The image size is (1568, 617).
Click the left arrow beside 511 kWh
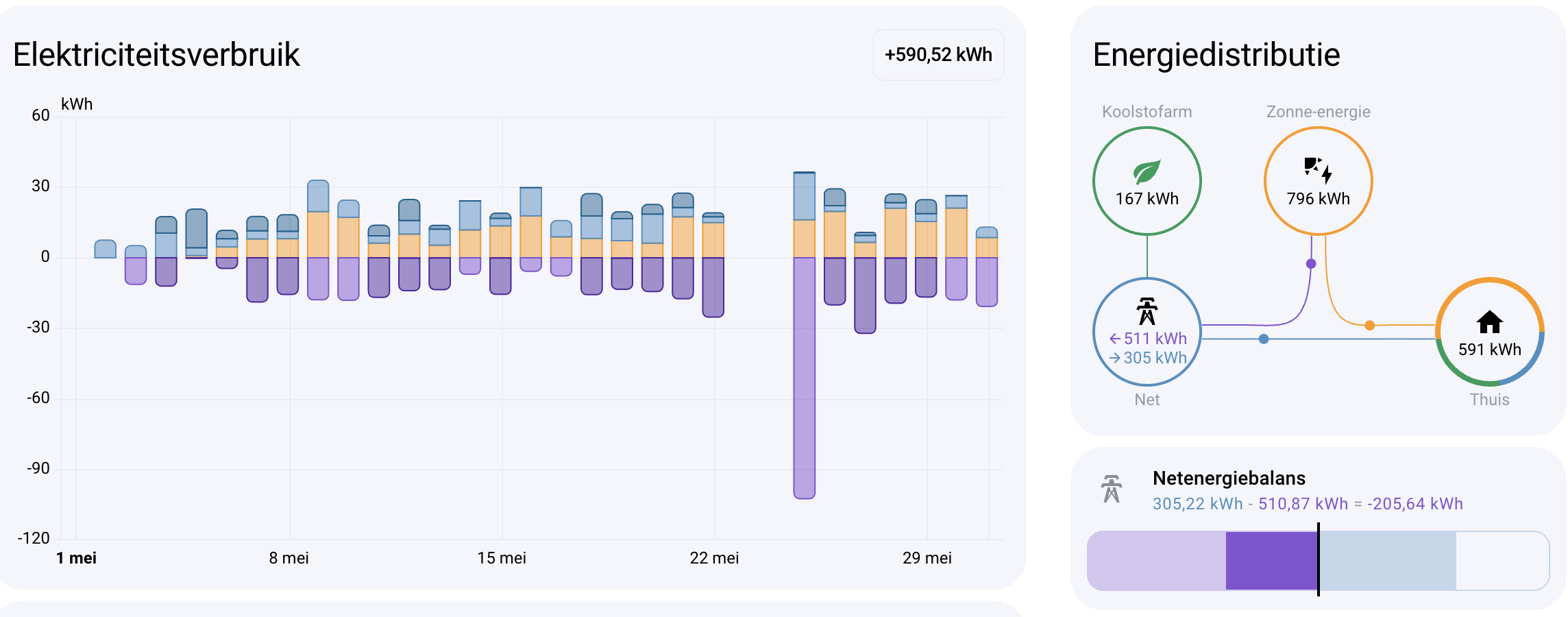(1115, 339)
